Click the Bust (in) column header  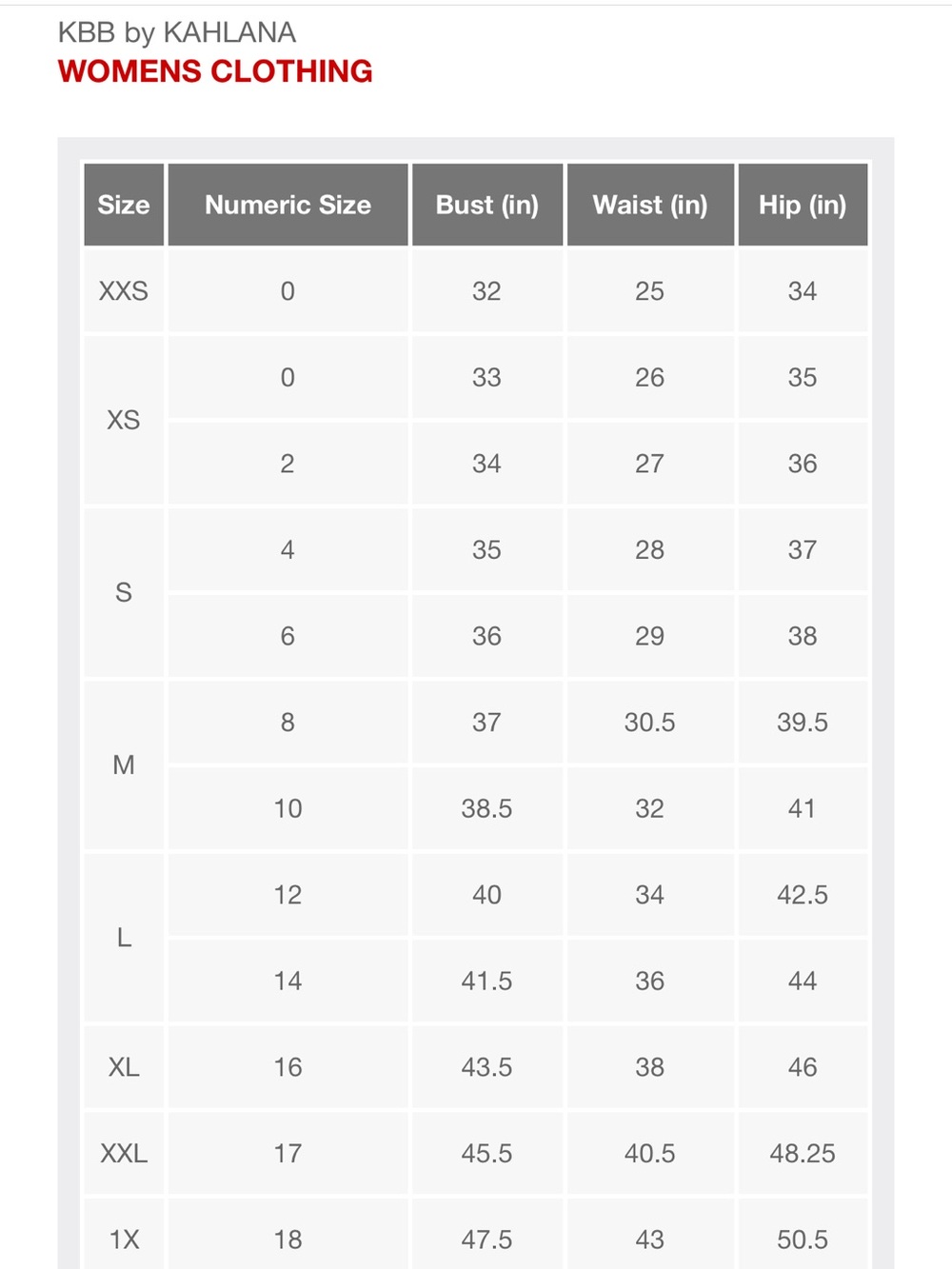[x=486, y=205]
